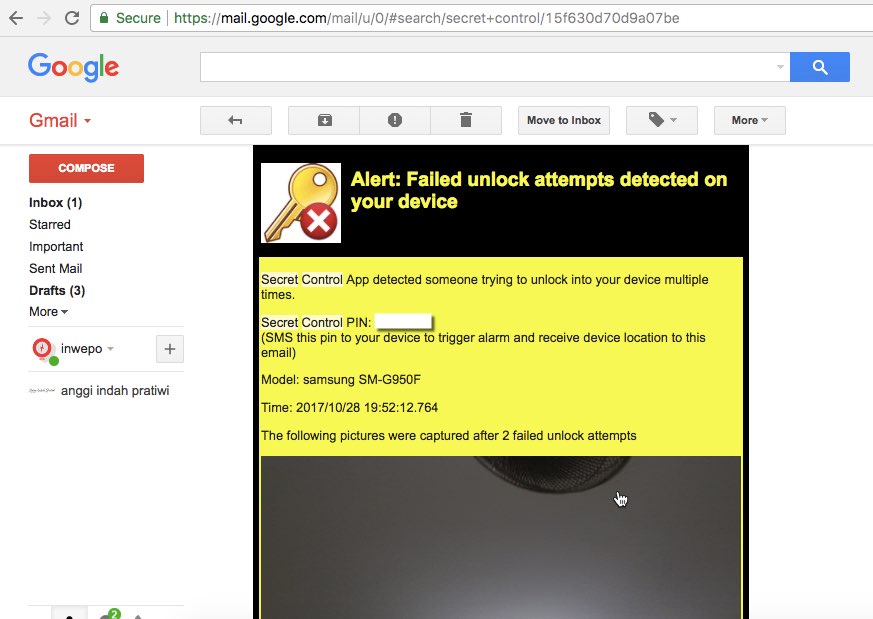Open the inwepo chat status dropdown
The width and height of the screenshot is (873, 619).
point(110,349)
